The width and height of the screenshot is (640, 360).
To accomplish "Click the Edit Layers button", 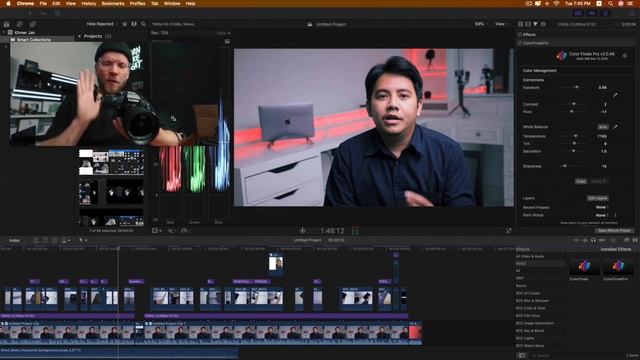I will [598, 198].
